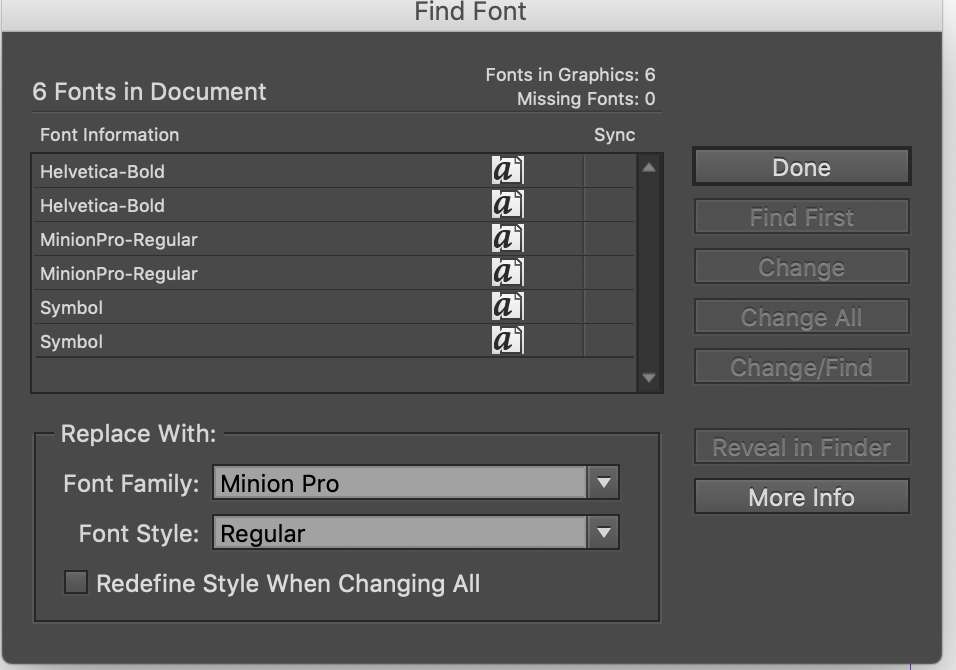Open the Font Family dropdown

[x=602, y=482]
